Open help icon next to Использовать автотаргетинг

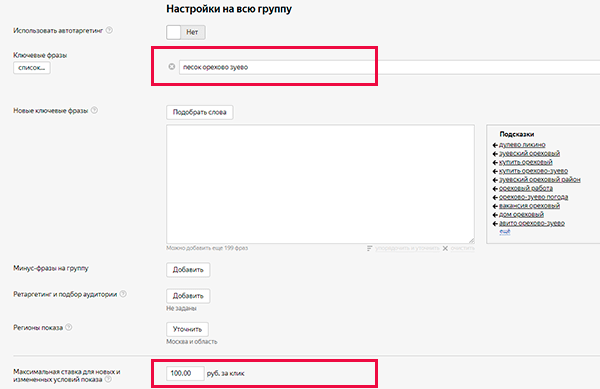pos(109,30)
